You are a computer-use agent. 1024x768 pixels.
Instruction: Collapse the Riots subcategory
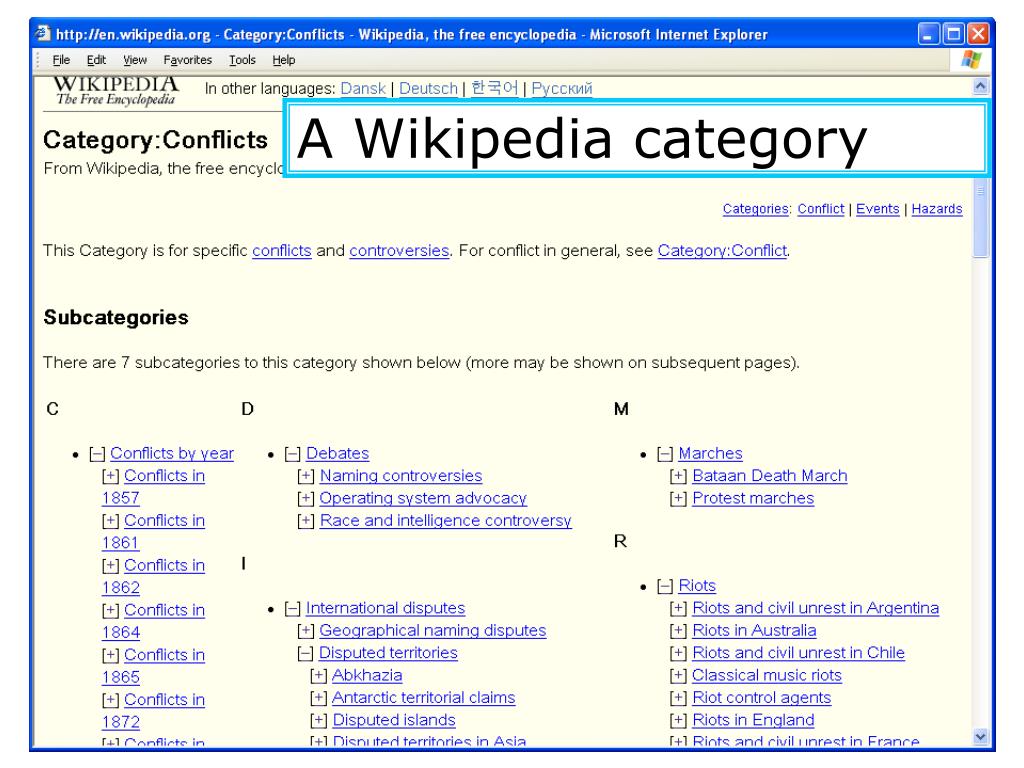click(x=665, y=586)
